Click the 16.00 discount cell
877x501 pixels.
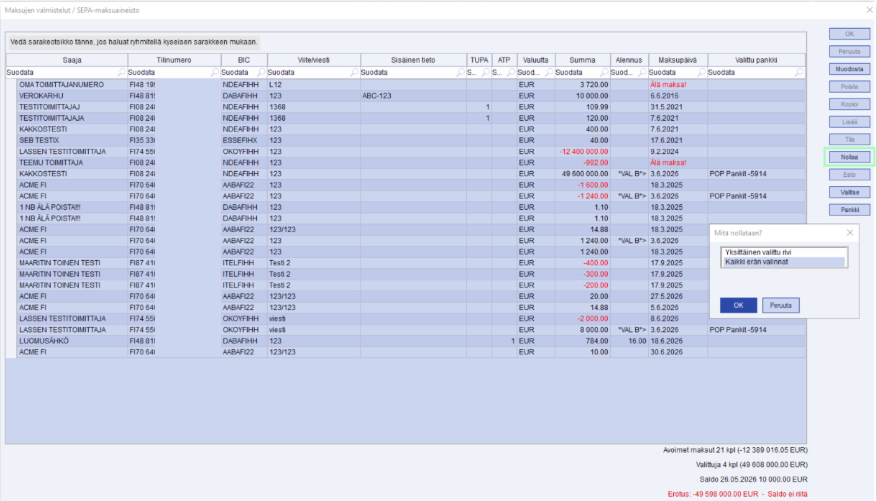click(x=629, y=341)
